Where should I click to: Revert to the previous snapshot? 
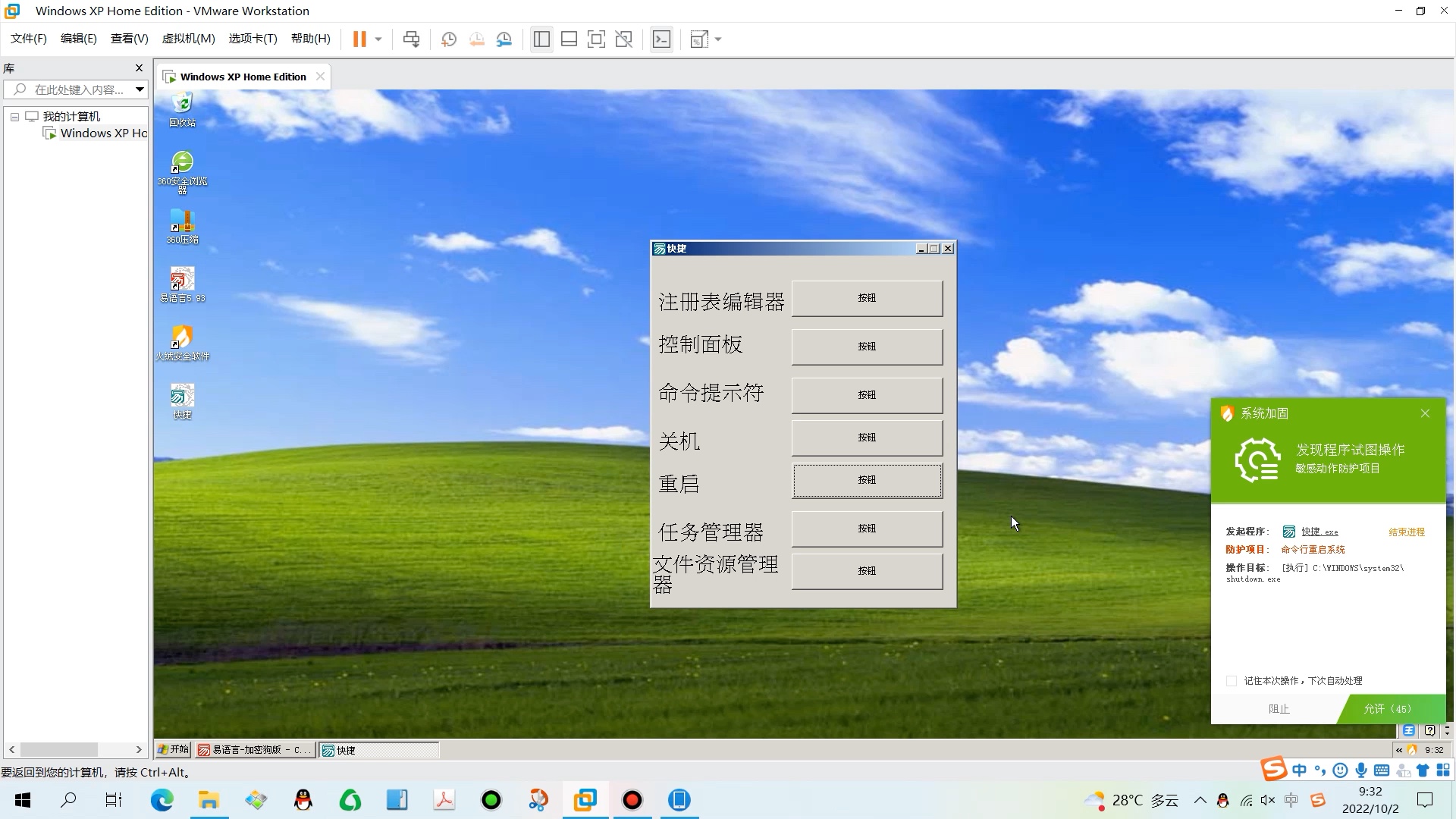pos(476,39)
